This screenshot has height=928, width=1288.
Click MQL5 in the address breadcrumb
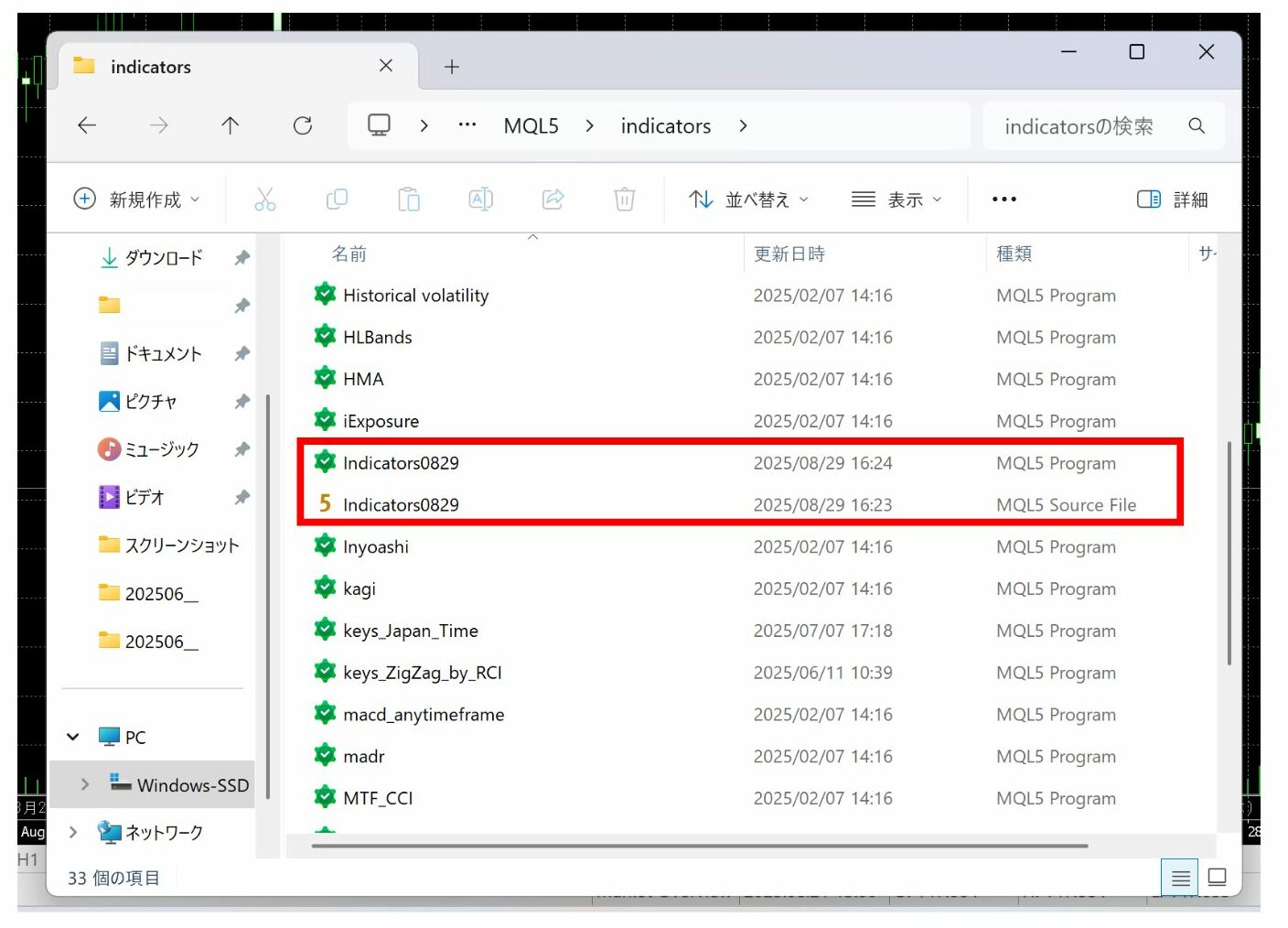pos(531,126)
